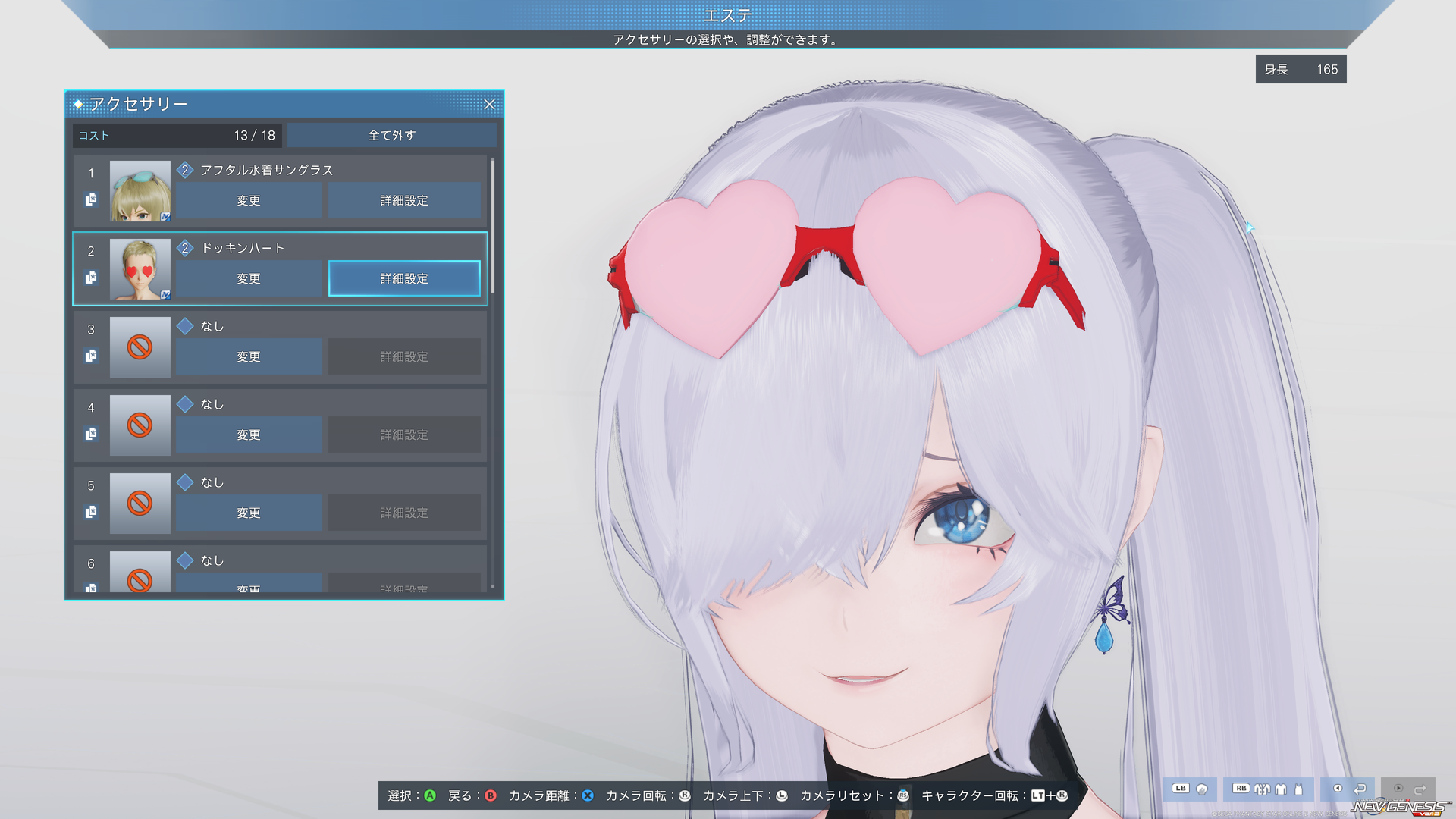
Task: Click the undo arrow icon
Action: coord(1360,789)
